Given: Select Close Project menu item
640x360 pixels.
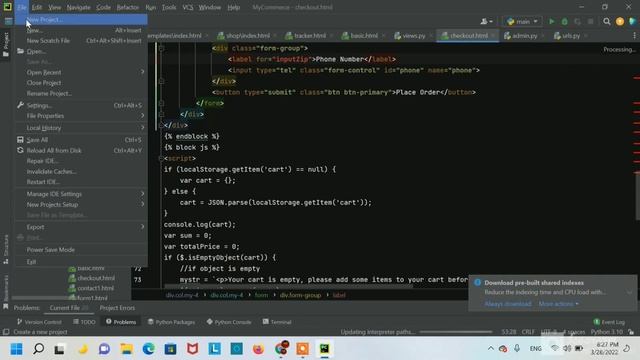Looking at the screenshot, I should point(82,83).
